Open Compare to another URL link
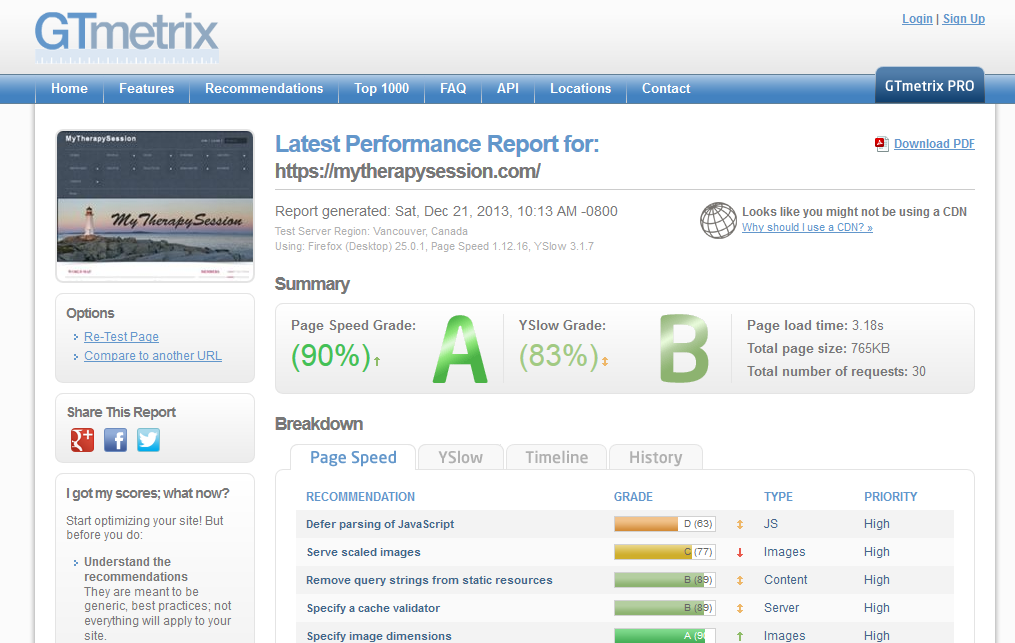The height and width of the screenshot is (643, 1015). (153, 356)
